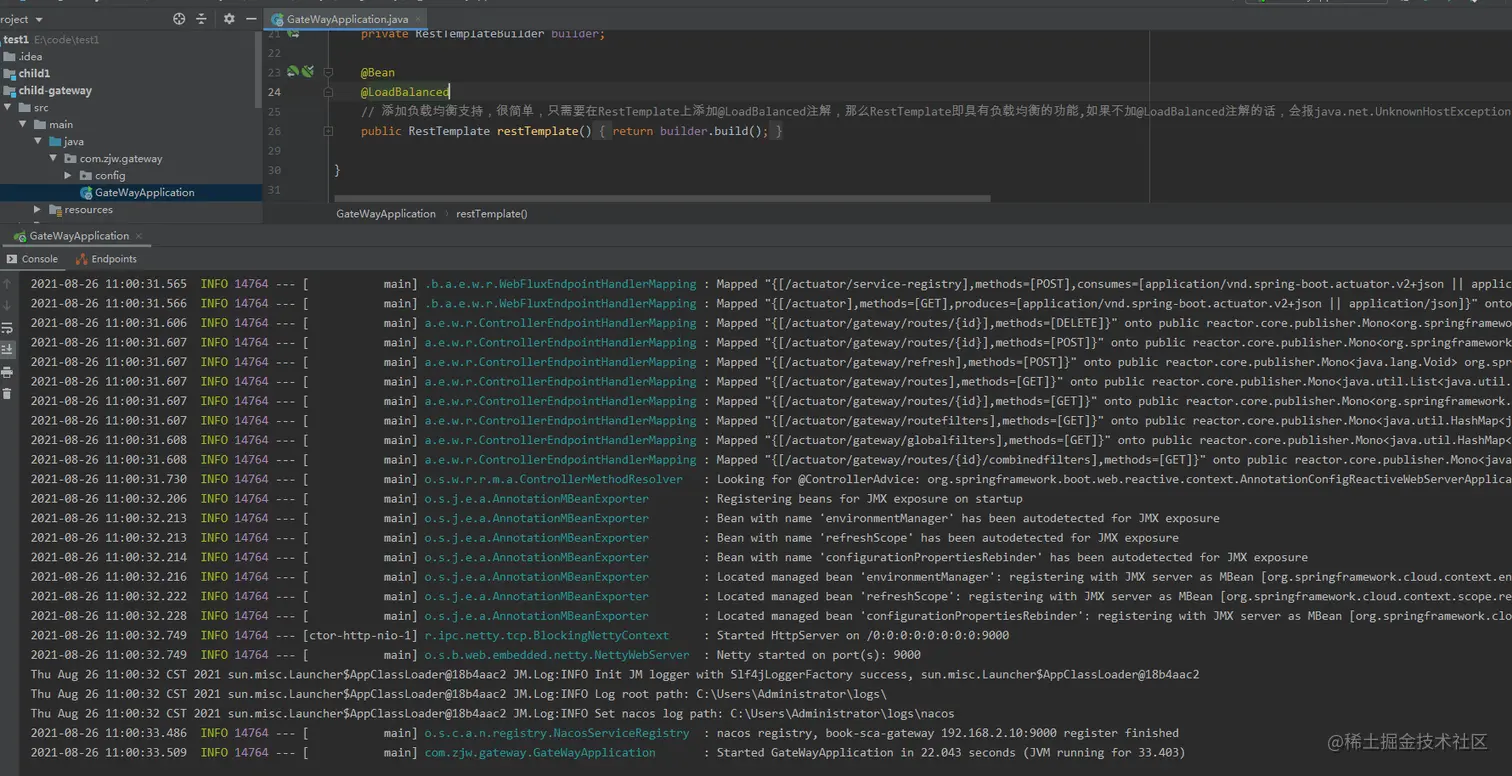1512x776 pixels.
Task: Switch to the Console tab
Action: (x=32, y=259)
